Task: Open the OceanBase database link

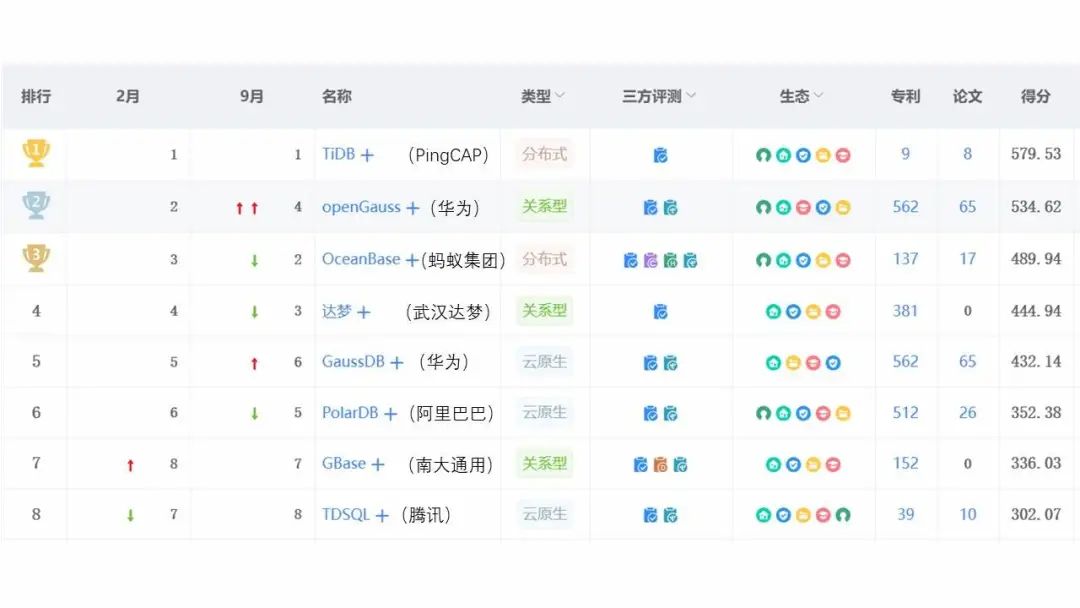Action: tap(361, 259)
